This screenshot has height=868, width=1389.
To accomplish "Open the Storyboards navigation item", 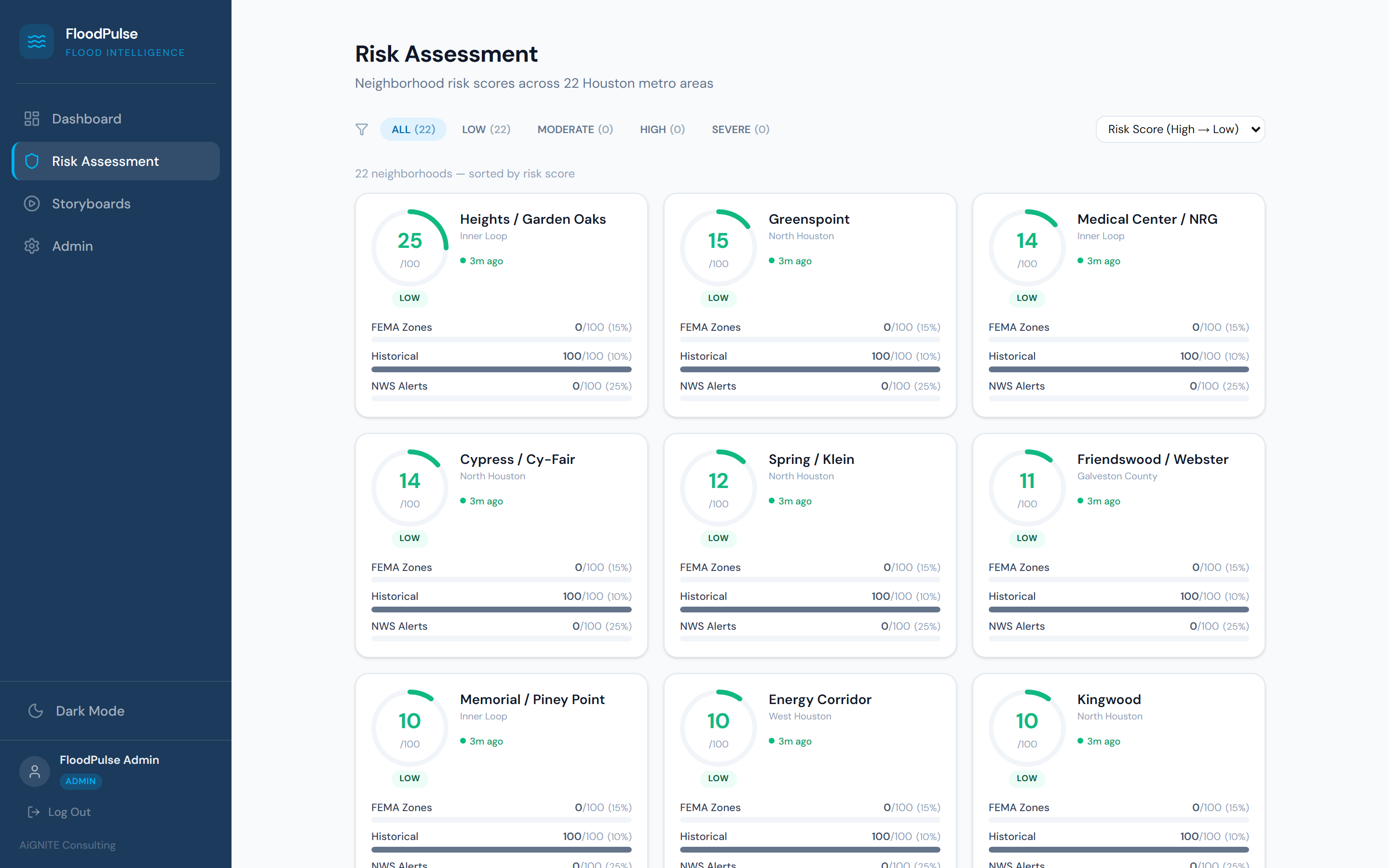I will (x=91, y=203).
